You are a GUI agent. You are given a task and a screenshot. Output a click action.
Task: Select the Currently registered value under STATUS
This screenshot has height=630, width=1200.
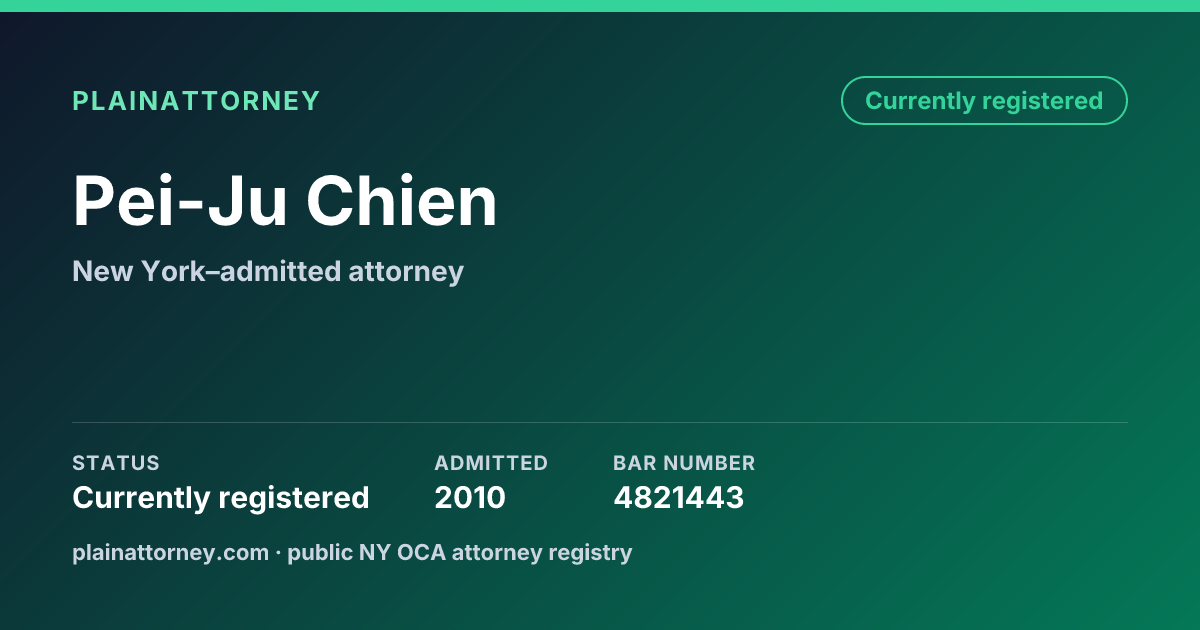[221, 497]
